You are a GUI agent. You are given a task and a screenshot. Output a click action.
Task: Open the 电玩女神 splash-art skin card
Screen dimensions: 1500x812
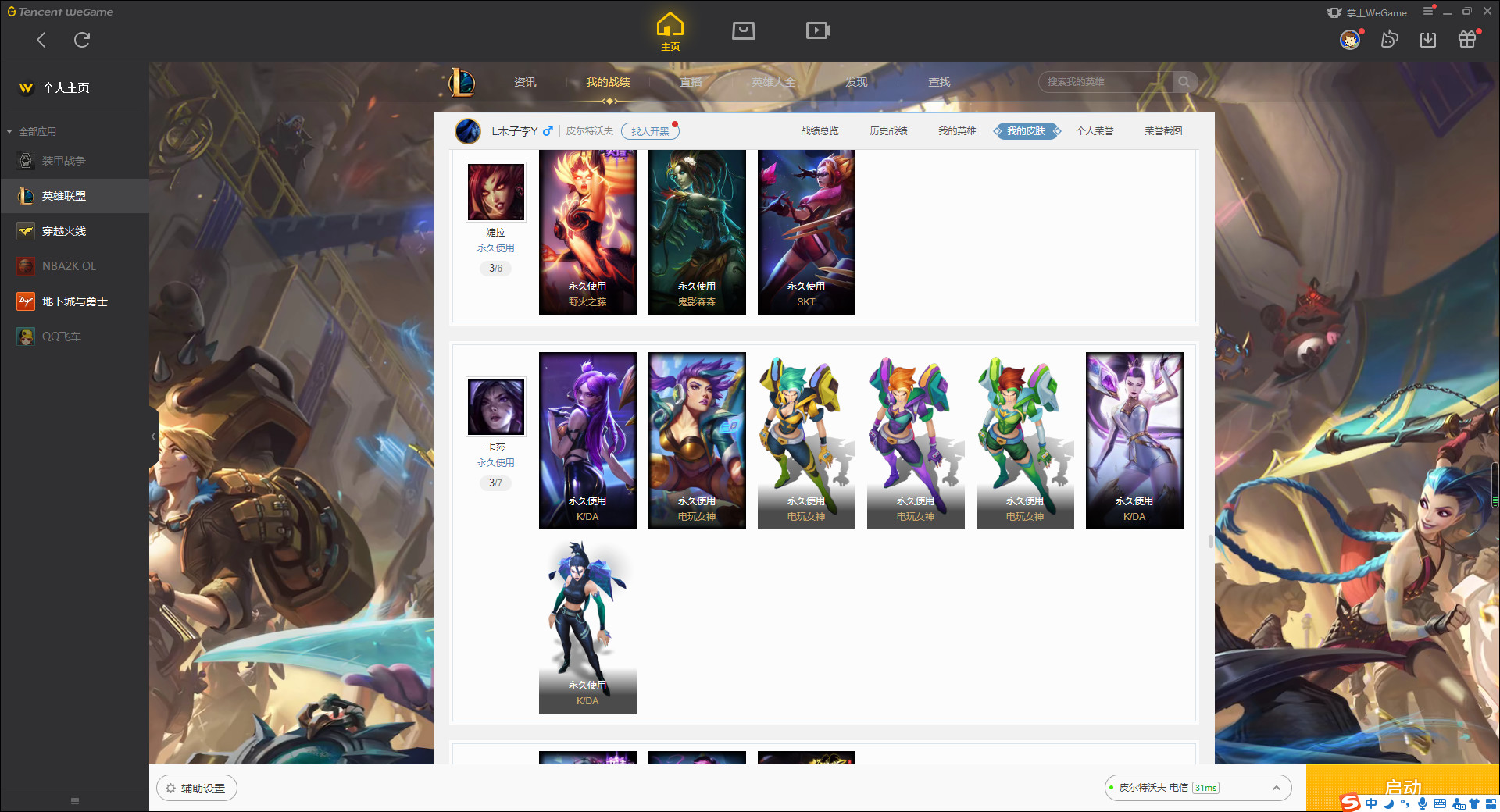[697, 440]
